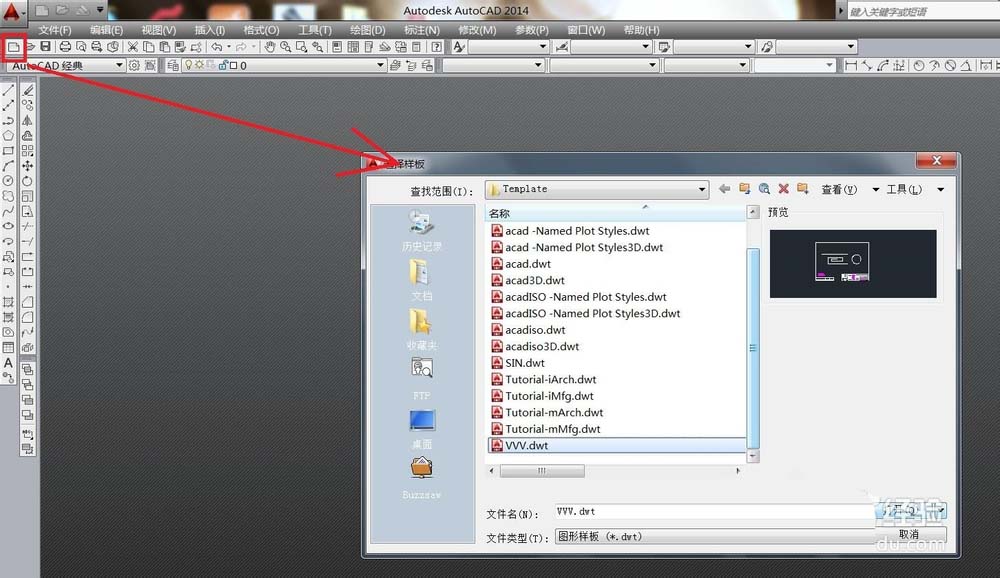Viewport: 1000px width, 578px height.
Task: Open the 文件类型 file type dropdown
Action: pyautogui.click(x=716, y=537)
